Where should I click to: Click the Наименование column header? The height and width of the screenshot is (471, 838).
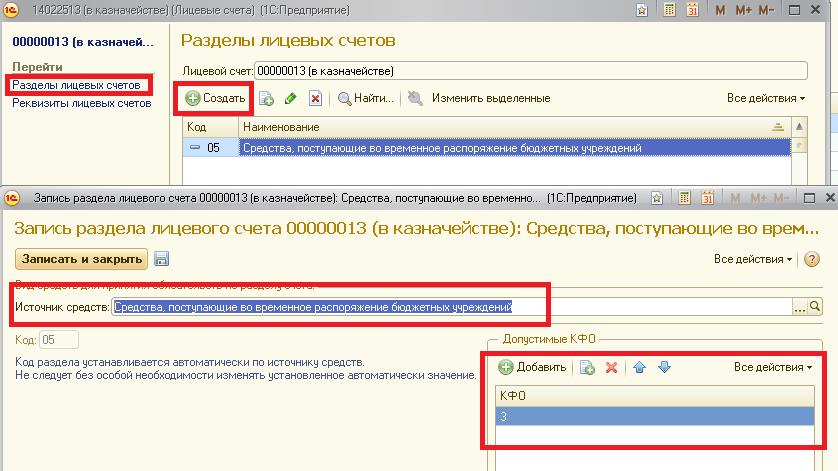click(514, 127)
